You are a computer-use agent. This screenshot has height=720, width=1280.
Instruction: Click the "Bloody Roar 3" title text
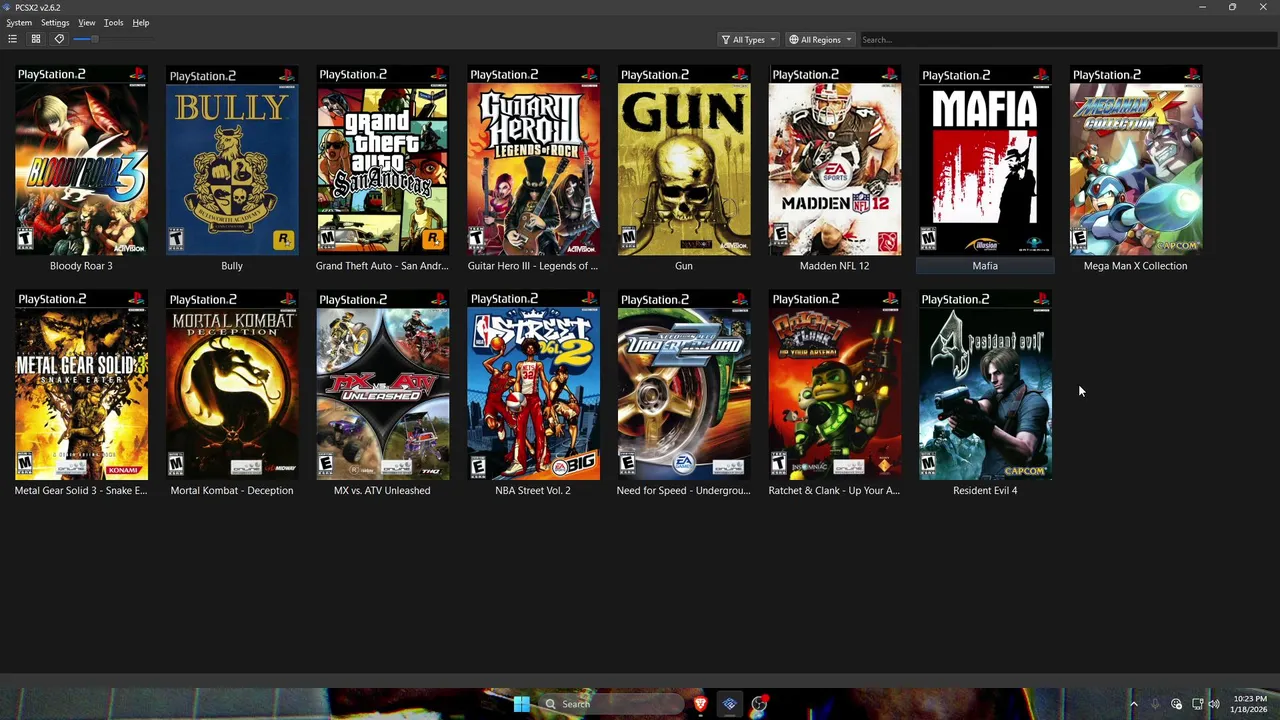click(x=81, y=266)
